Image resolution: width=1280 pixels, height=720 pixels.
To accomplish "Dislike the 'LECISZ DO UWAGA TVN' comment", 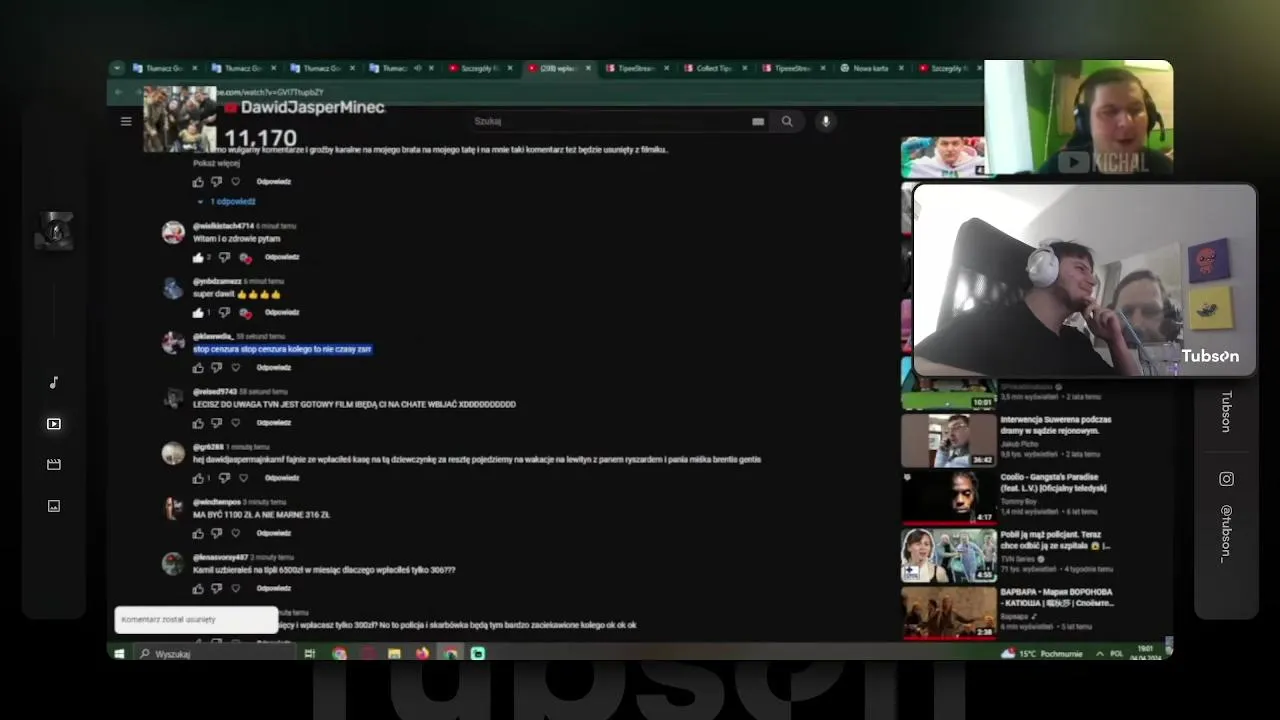I will tap(216, 422).
